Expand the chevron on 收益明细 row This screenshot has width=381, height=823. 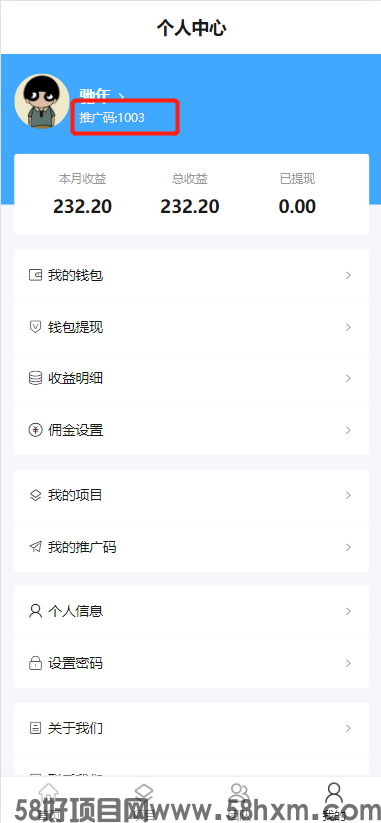348,378
